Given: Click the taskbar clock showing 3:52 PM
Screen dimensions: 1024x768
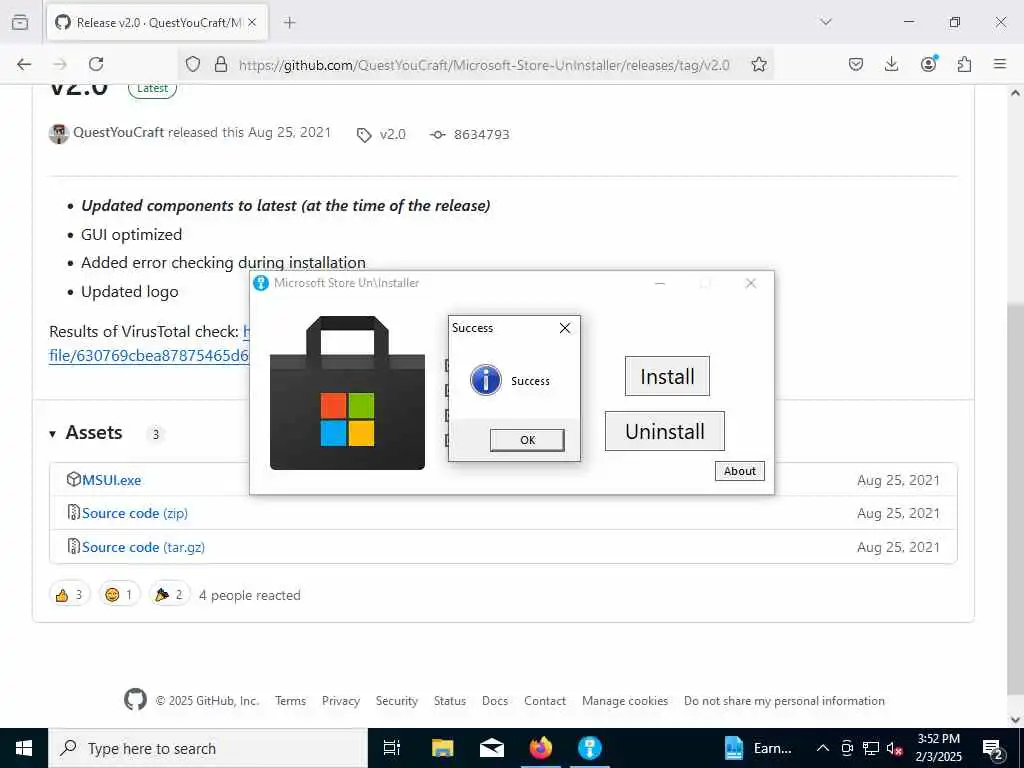Looking at the screenshot, I should coord(938,748).
